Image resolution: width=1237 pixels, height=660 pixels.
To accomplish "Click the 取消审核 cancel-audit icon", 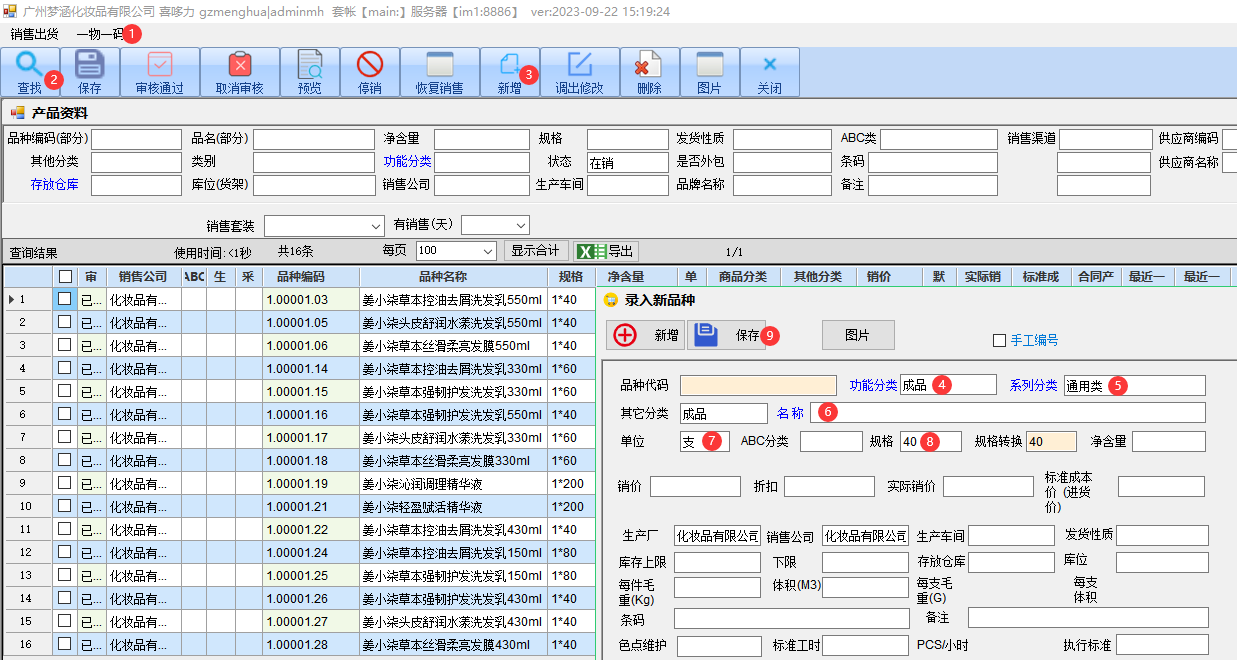I will tap(240, 66).
